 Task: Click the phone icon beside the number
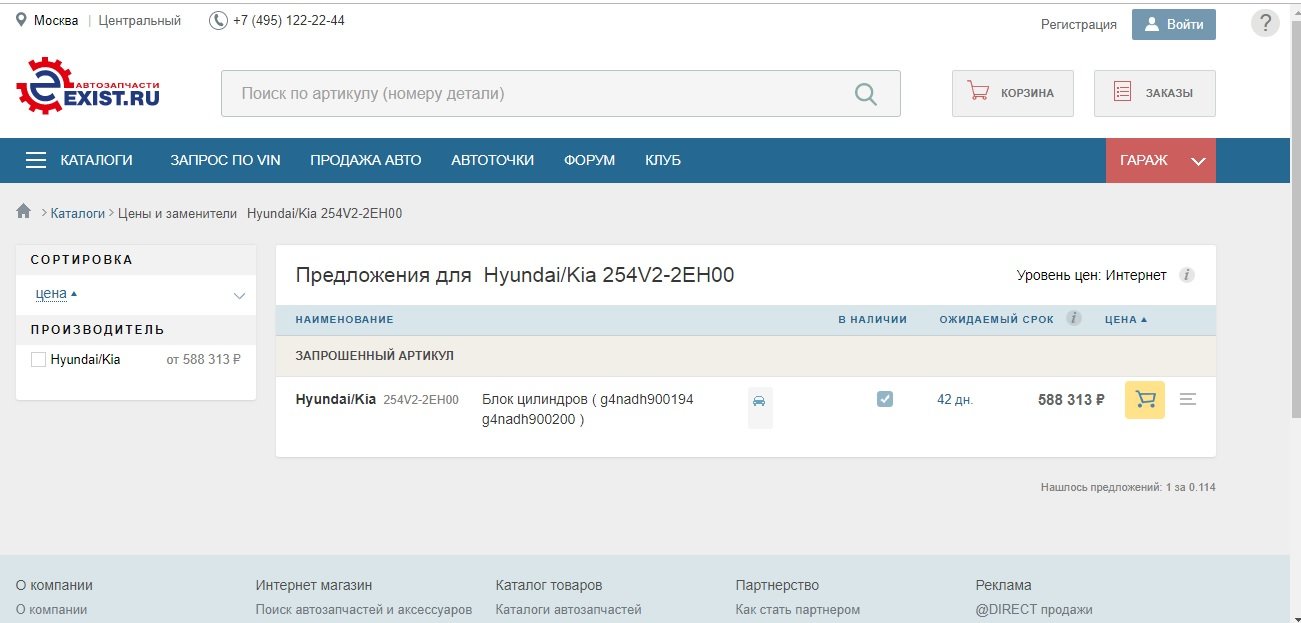tap(218, 20)
